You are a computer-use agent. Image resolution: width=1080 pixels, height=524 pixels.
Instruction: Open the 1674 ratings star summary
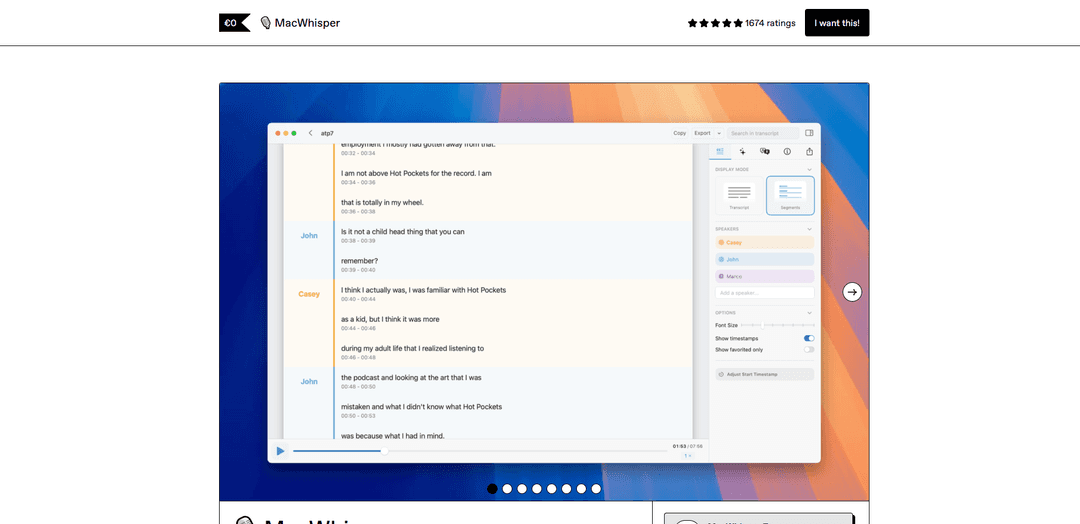(741, 23)
